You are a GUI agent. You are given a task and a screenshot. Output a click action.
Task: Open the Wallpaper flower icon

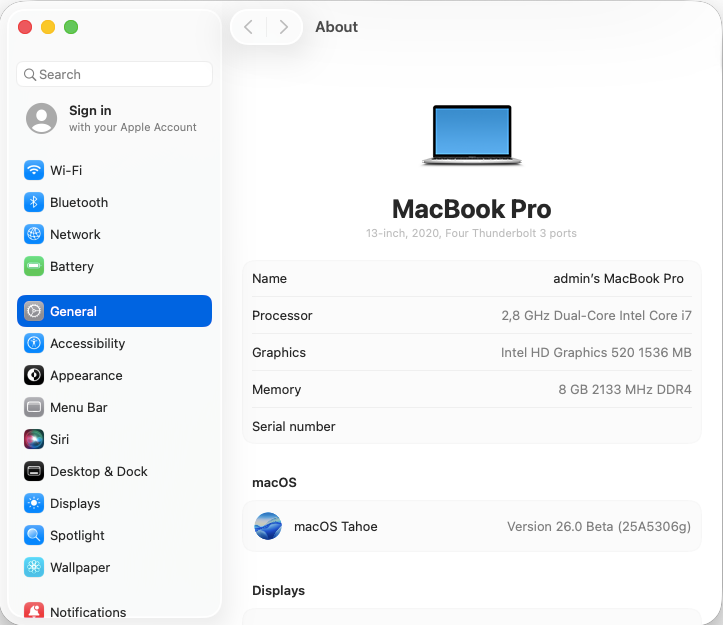(34, 567)
